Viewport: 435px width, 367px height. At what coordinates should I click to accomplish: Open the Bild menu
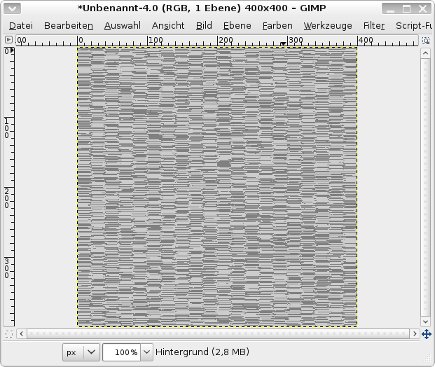pyautogui.click(x=204, y=26)
